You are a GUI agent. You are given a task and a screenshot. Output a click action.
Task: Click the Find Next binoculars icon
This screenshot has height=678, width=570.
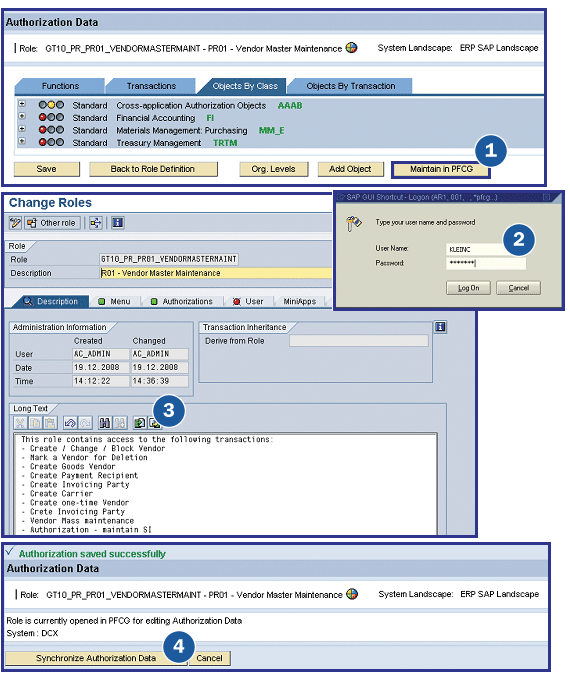pos(120,422)
